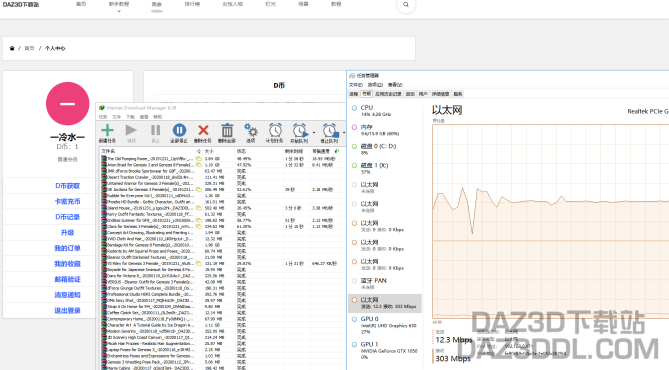Click the green plus new task icon in IDM
Image resolution: width=669 pixels, height=370 pixels.
click(x=108, y=130)
